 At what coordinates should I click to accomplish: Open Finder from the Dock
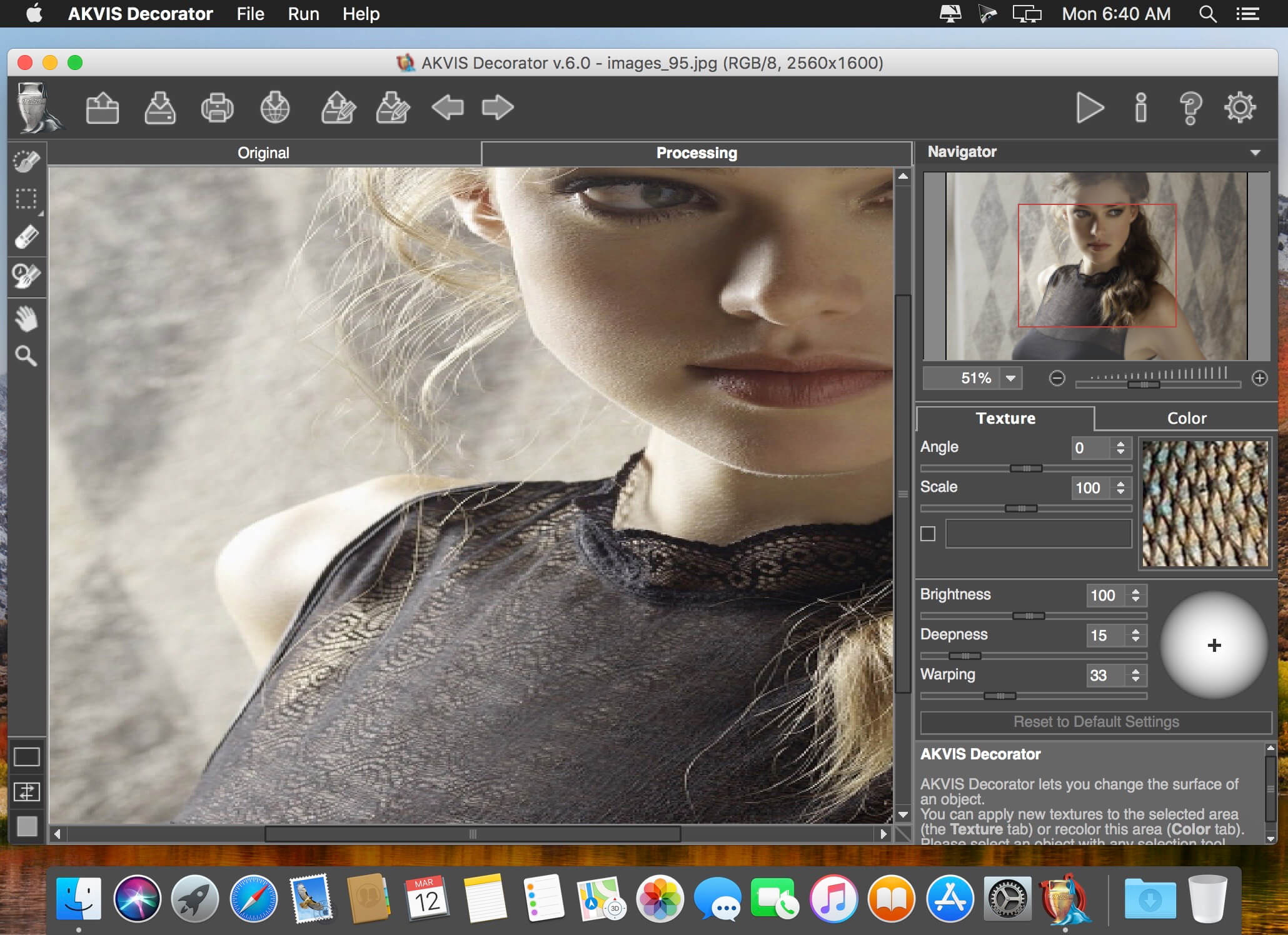[79, 899]
